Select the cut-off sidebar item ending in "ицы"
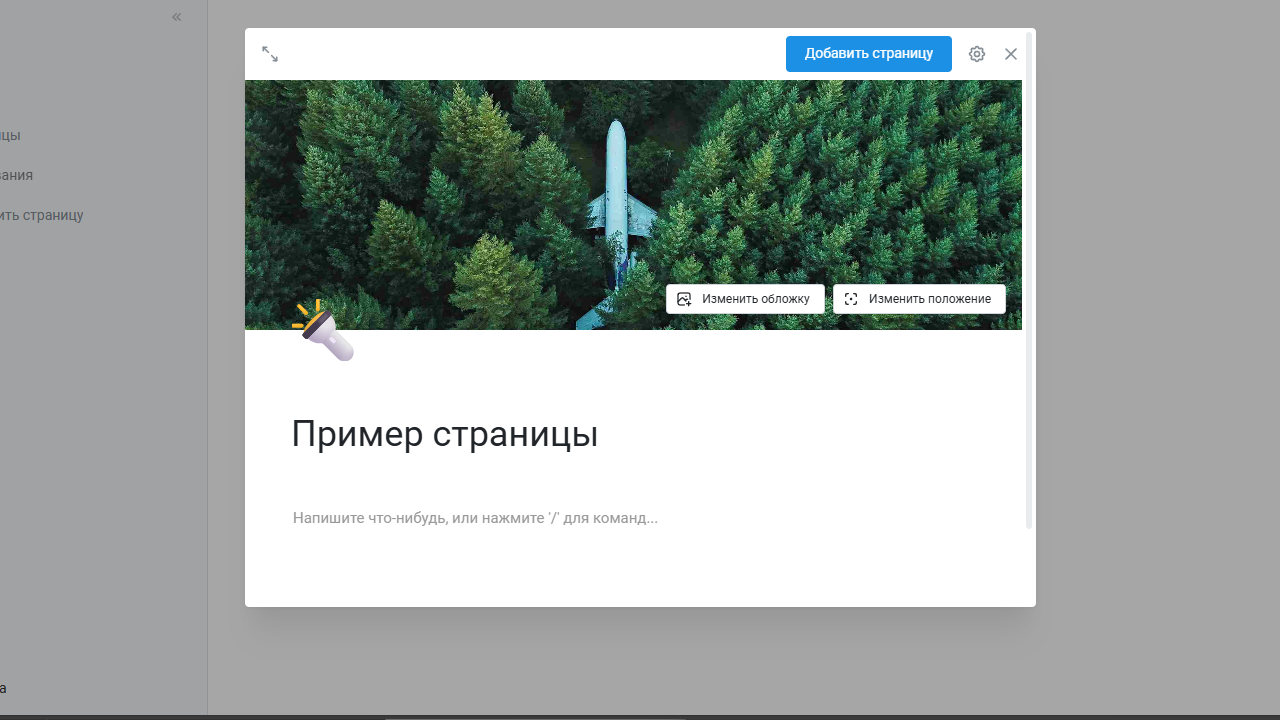 [x=10, y=135]
